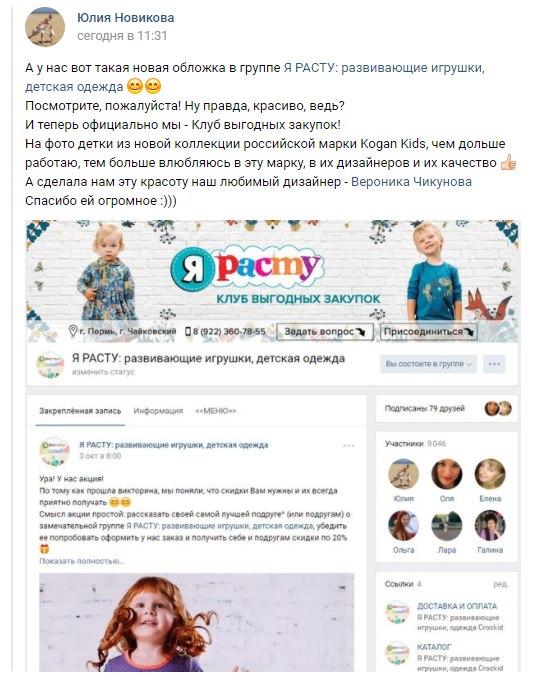Switch to the Информация tab
Image resolution: width=536 pixels, height=683 pixels.
coord(158,411)
